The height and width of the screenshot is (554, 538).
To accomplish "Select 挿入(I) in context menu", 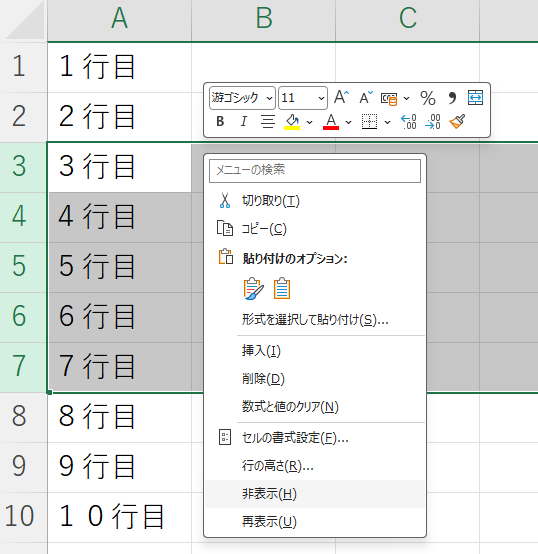I will coord(315,351).
